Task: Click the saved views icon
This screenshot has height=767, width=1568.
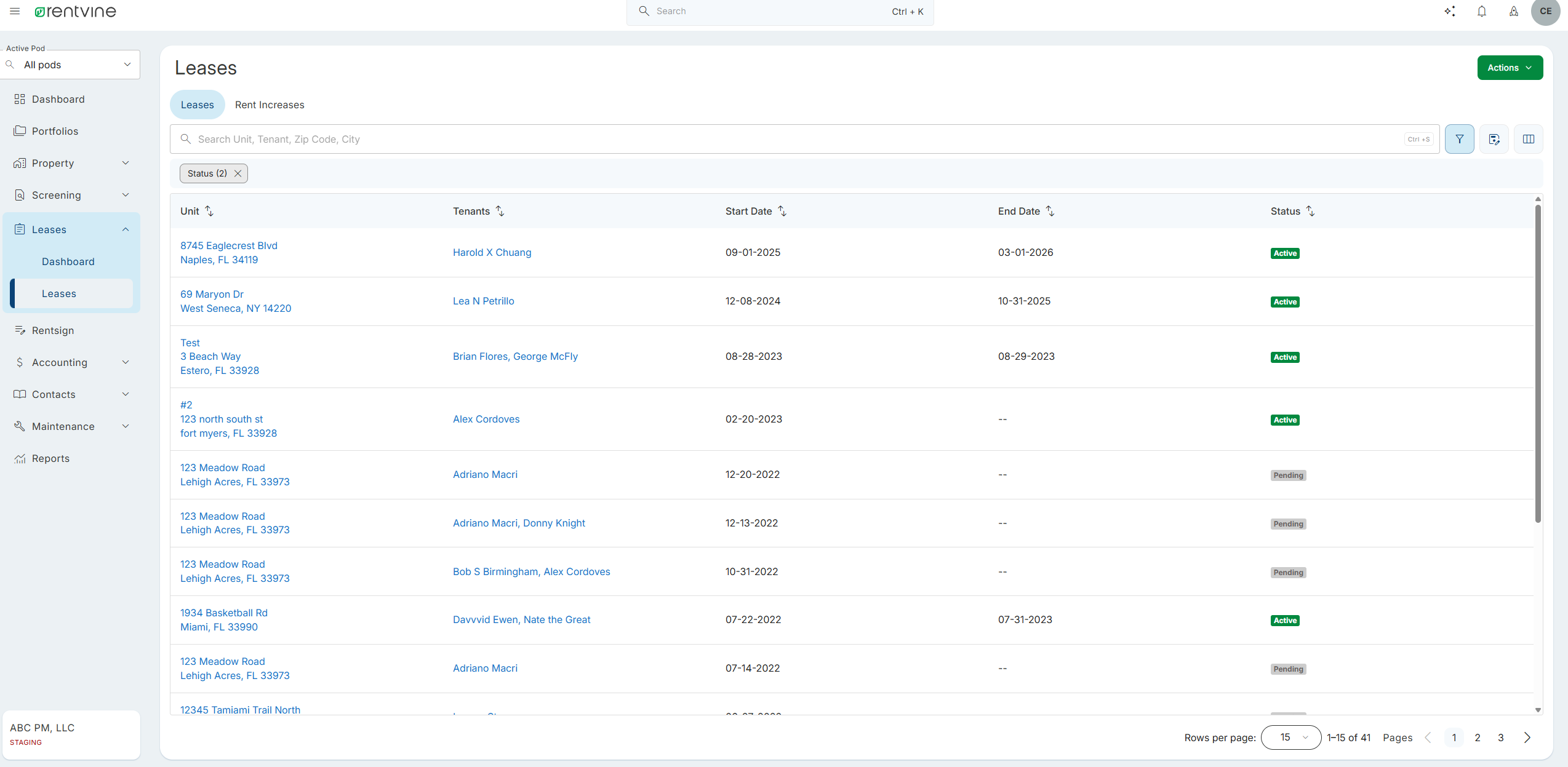Action: pos(1494,139)
